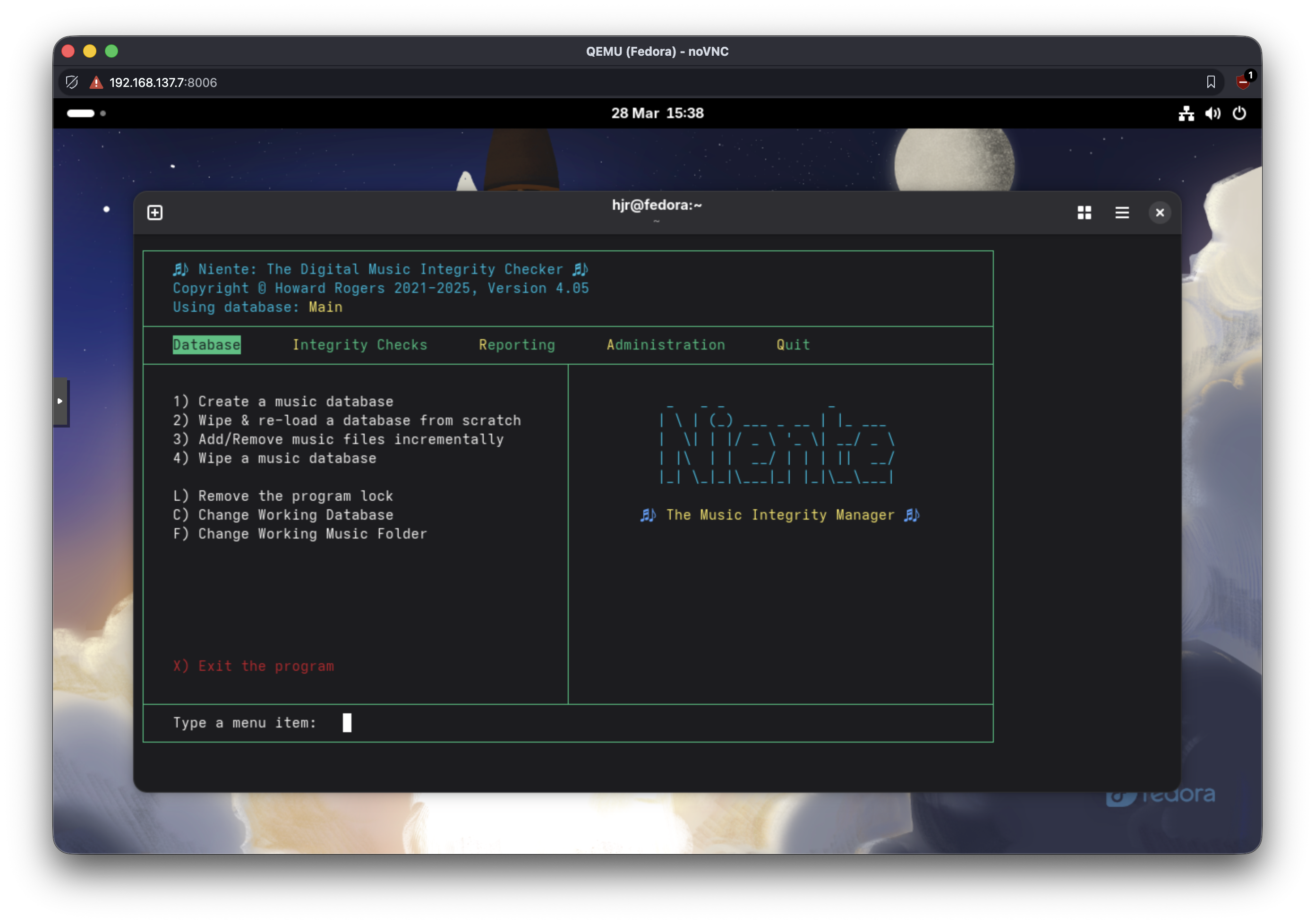Click the Change Working Database option

point(283,514)
